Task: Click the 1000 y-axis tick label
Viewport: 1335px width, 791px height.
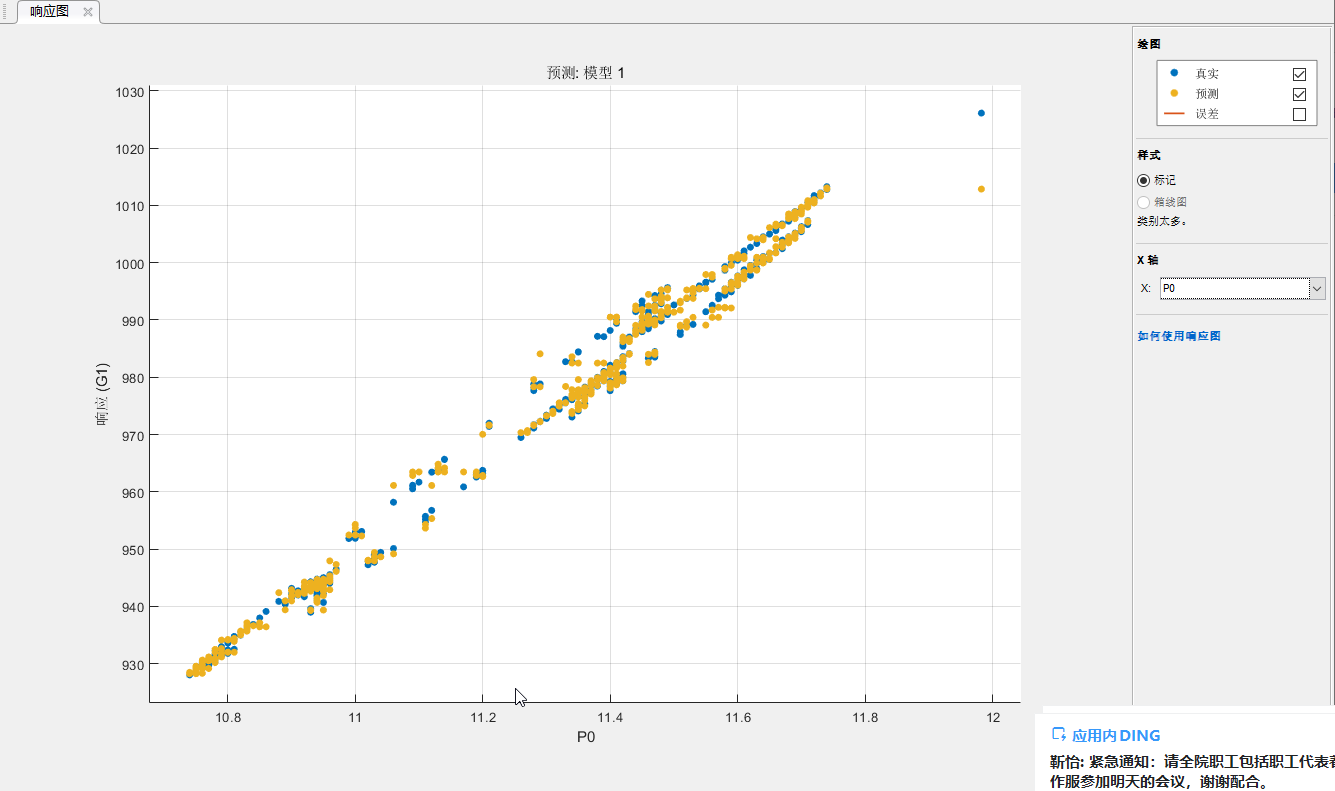Action: 131,264
